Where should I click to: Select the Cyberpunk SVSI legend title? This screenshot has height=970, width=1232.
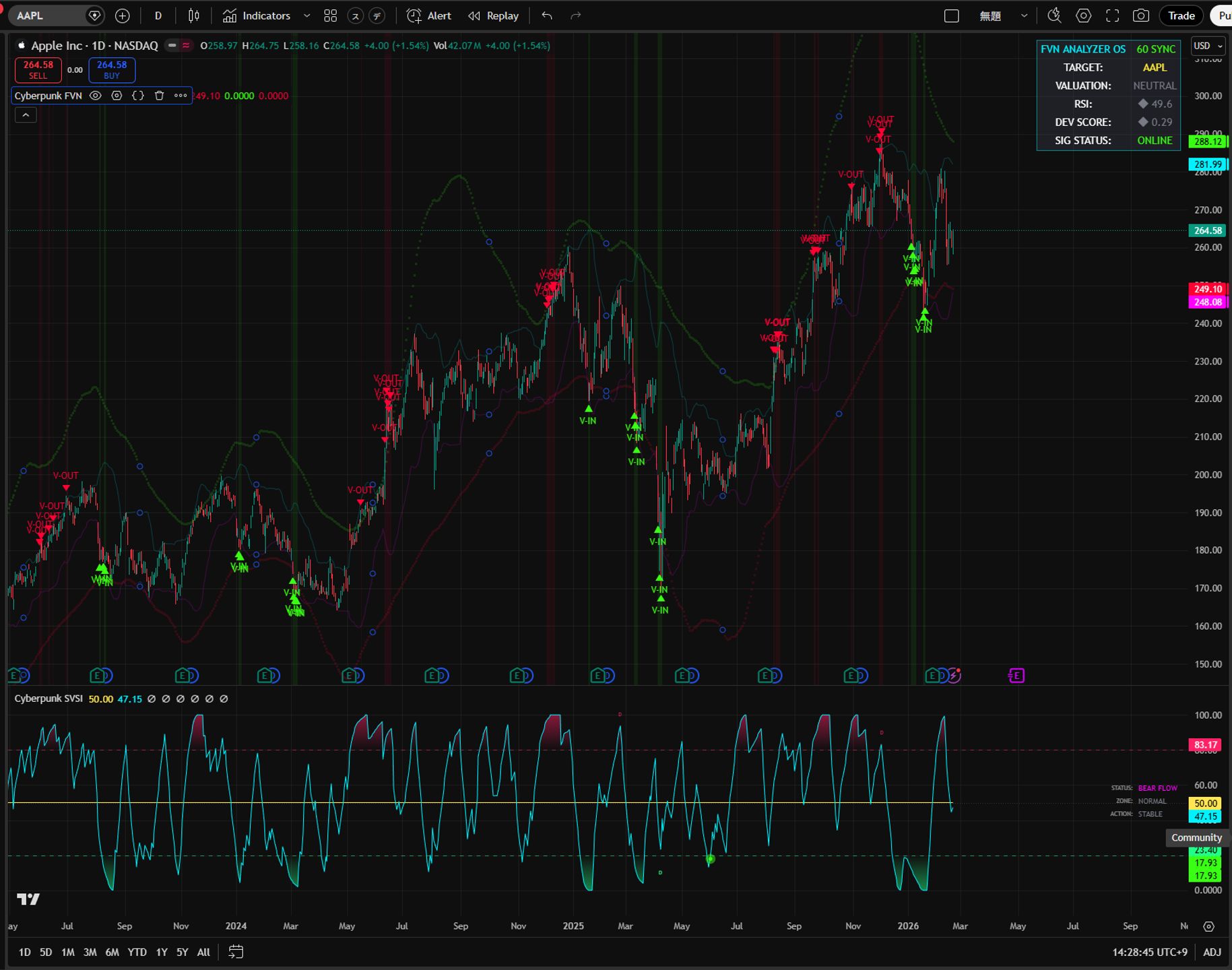pyautogui.click(x=48, y=699)
